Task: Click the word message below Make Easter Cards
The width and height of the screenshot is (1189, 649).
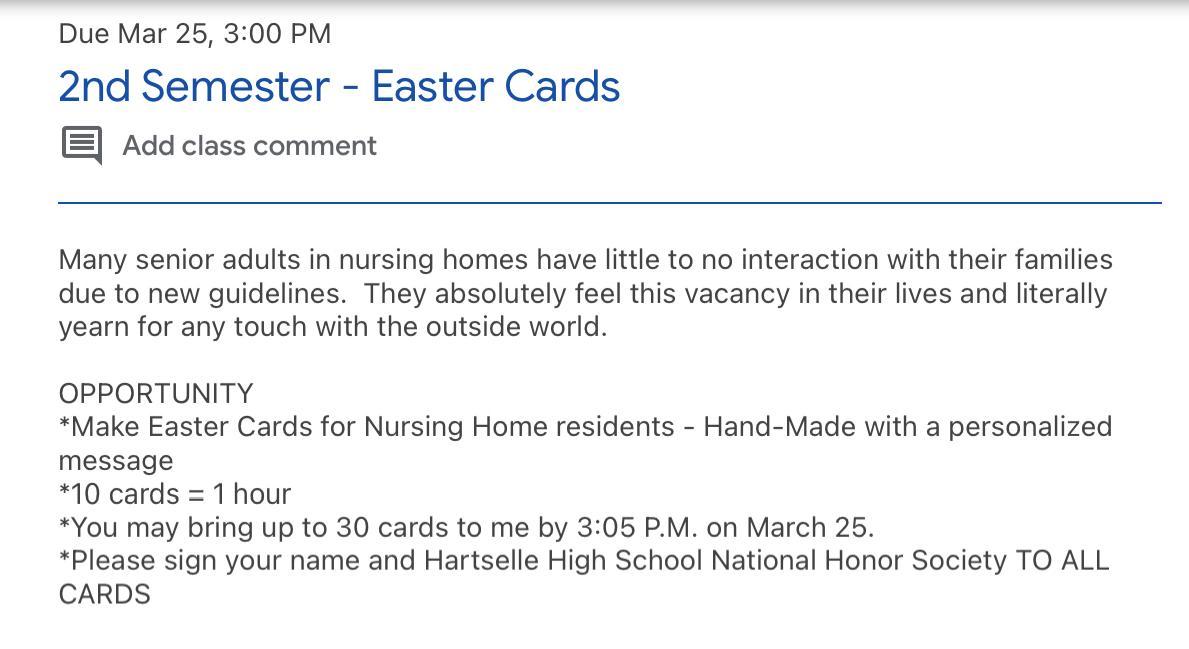Action: point(116,461)
